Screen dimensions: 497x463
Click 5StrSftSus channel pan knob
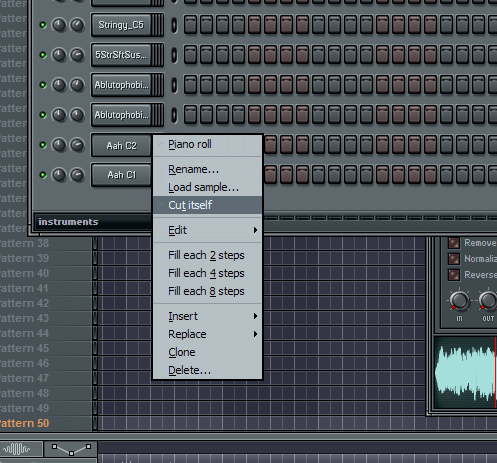tap(59, 55)
